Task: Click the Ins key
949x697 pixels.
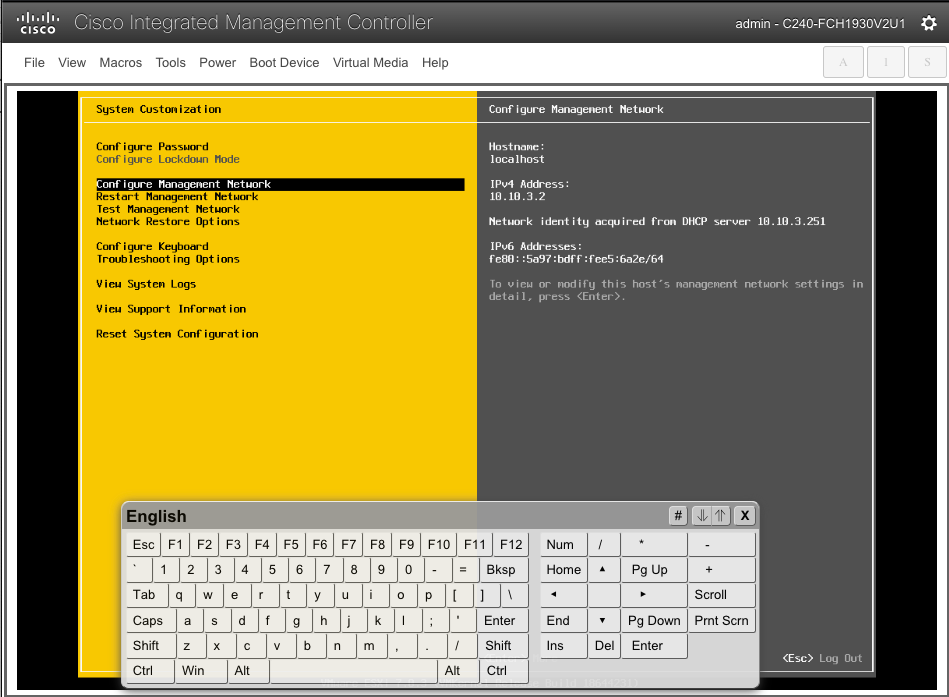Action: pyautogui.click(x=563, y=646)
